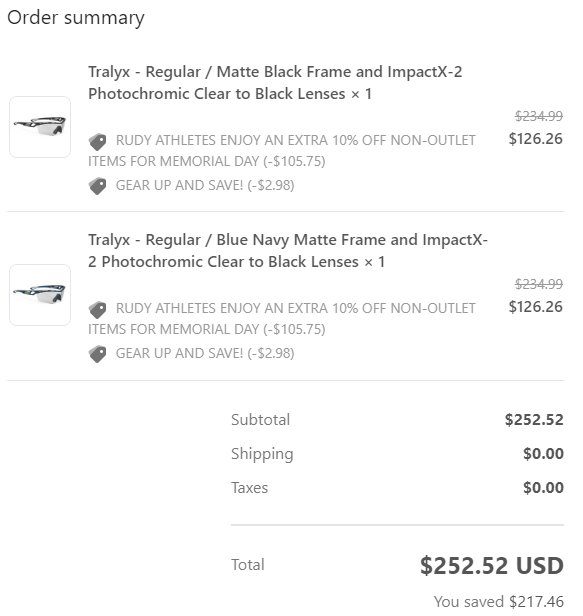Click the Memorial Day discount tag icon on the Blue Navy item
The width and height of the screenshot is (583, 616).
(97, 310)
